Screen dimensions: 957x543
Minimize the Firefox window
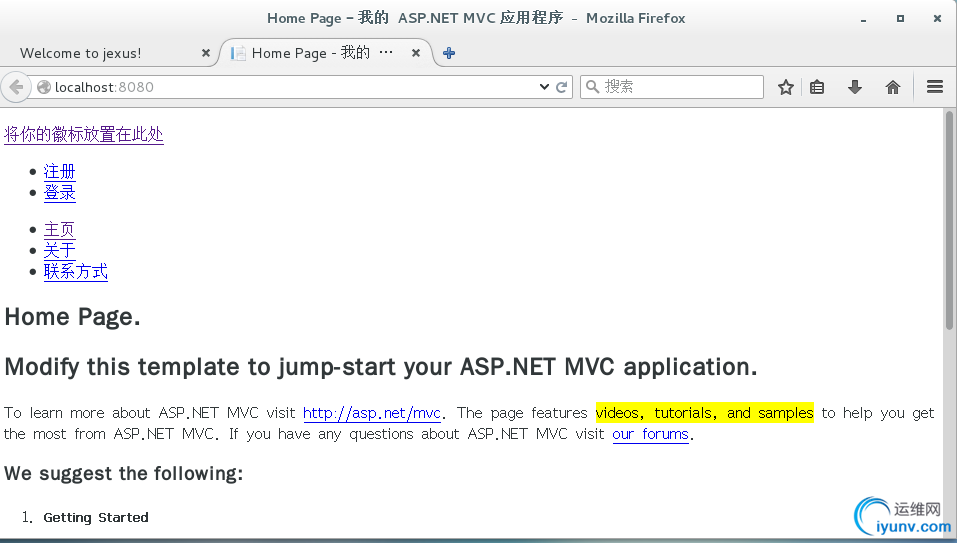(863, 20)
